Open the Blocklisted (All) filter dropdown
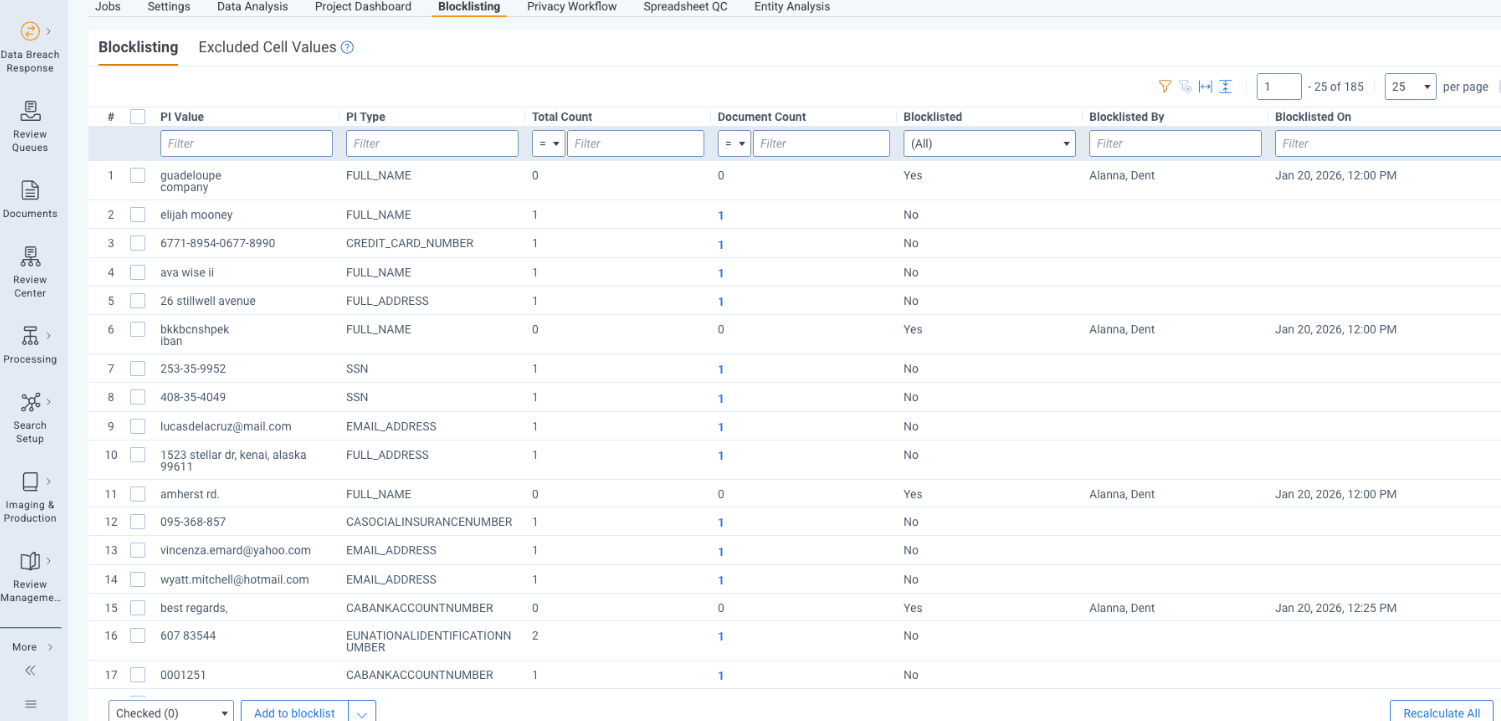 pyautogui.click(x=989, y=143)
